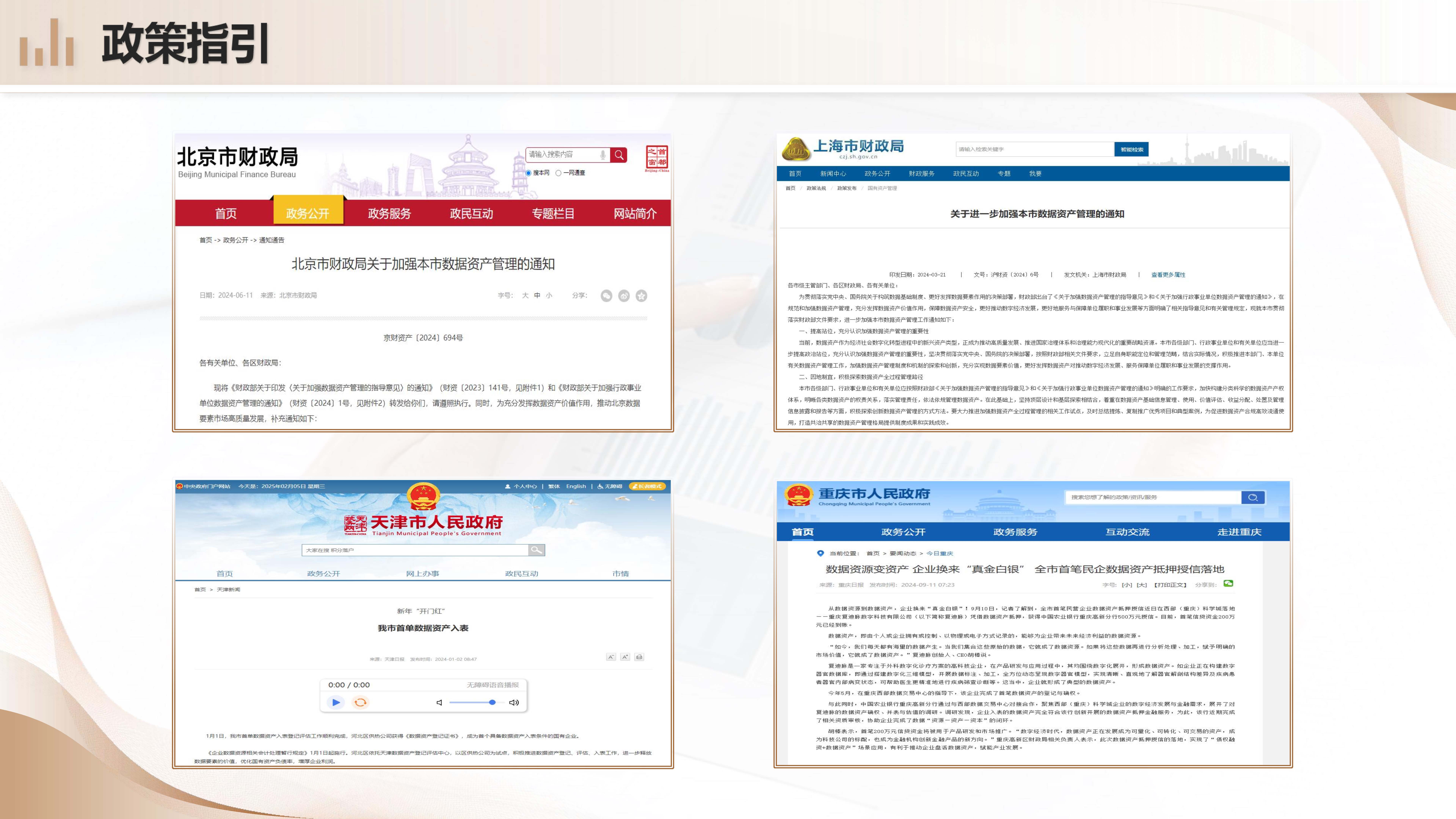This screenshot has width=1456, height=819.
Task: Click the A+ increase font icon on Tianjin article
Action: click(x=625, y=657)
